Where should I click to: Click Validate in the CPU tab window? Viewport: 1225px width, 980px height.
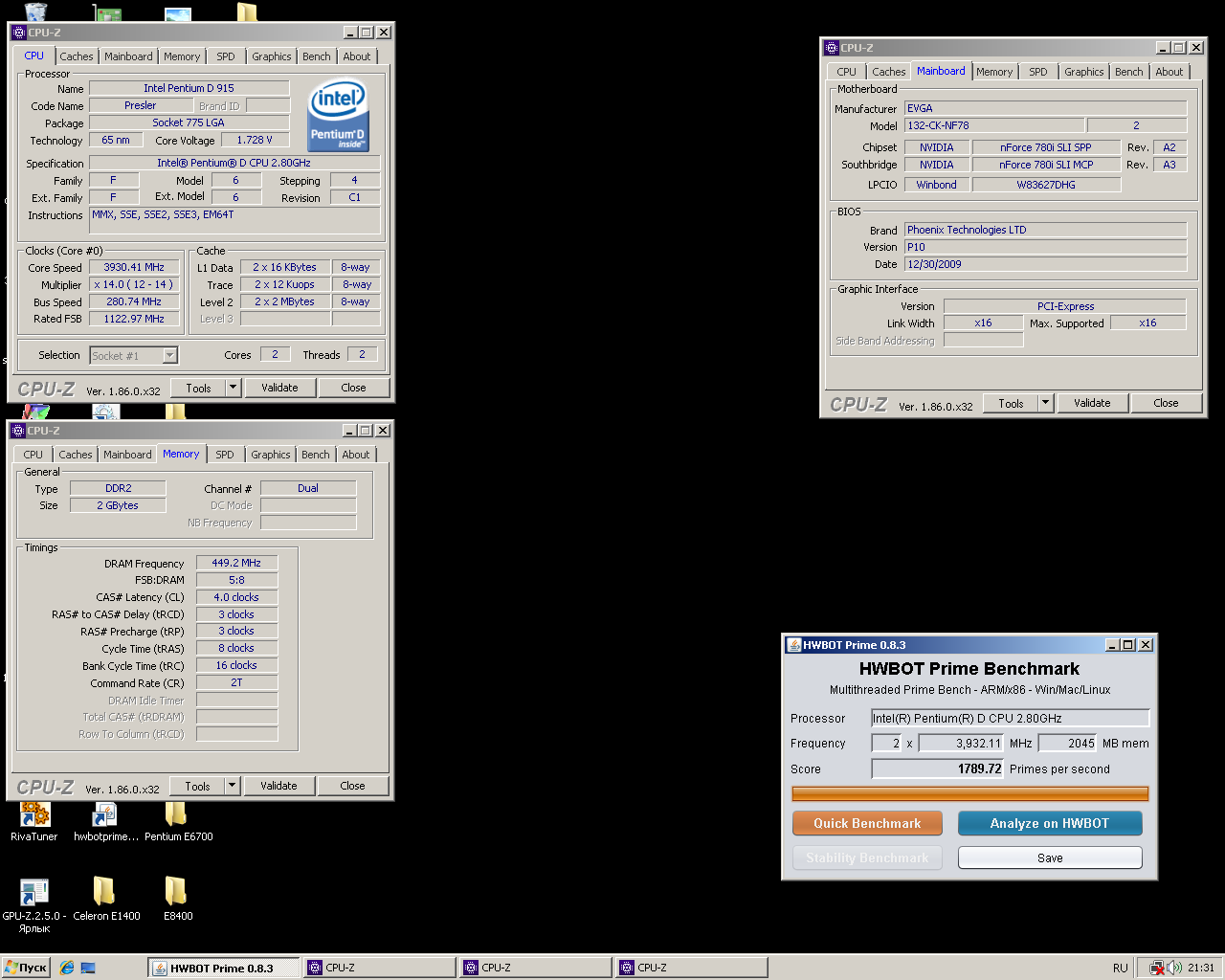(x=279, y=388)
